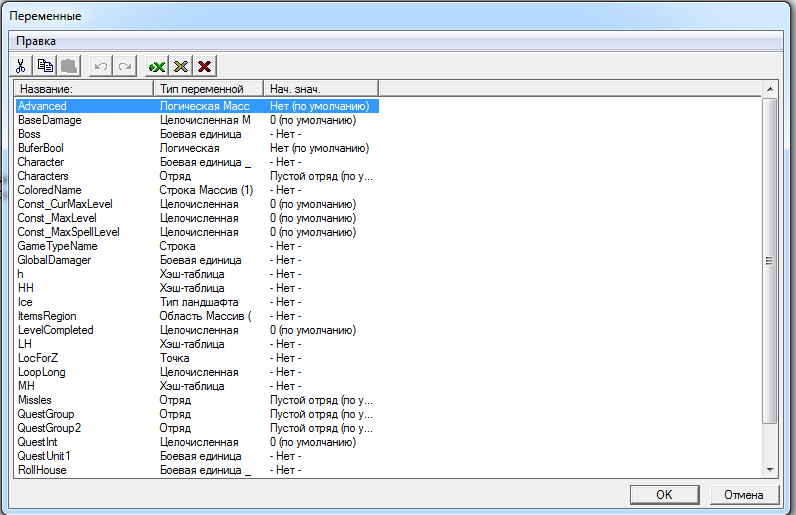Image resolution: width=796 pixels, height=515 pixels.
Task: Click the Edit variable yellow icon
Action: 181,66
